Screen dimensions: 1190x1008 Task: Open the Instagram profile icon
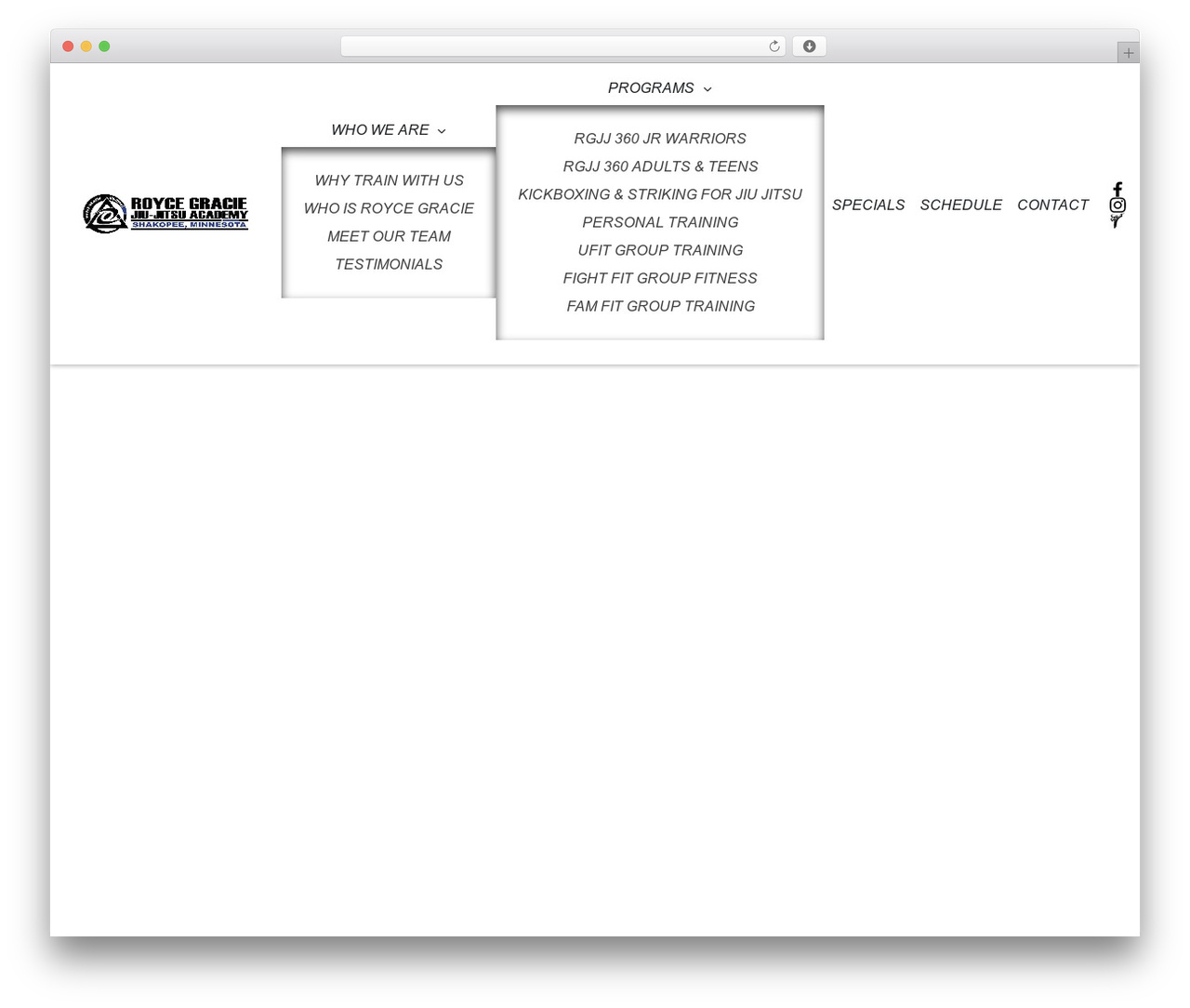(1117, 206)
